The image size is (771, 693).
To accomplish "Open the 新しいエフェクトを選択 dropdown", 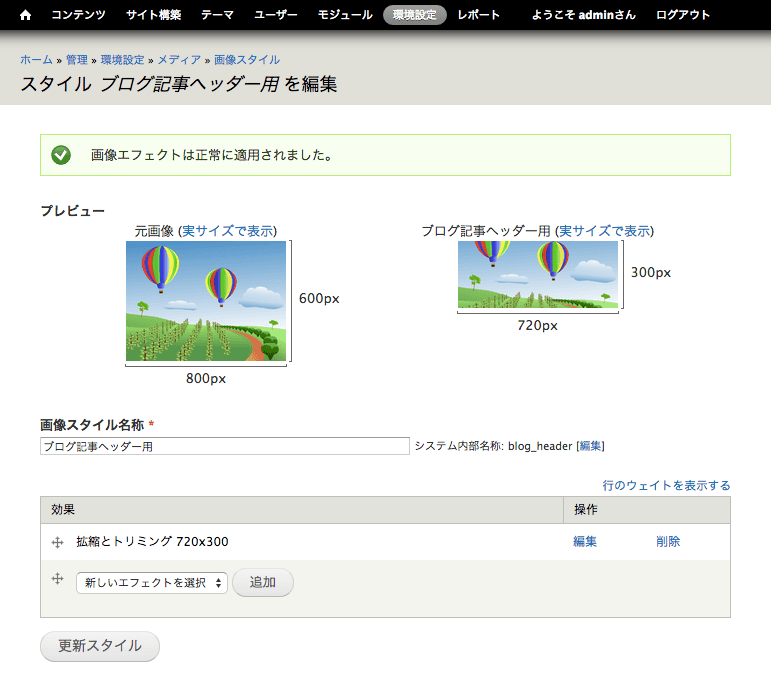I will [x=152, y=583].
